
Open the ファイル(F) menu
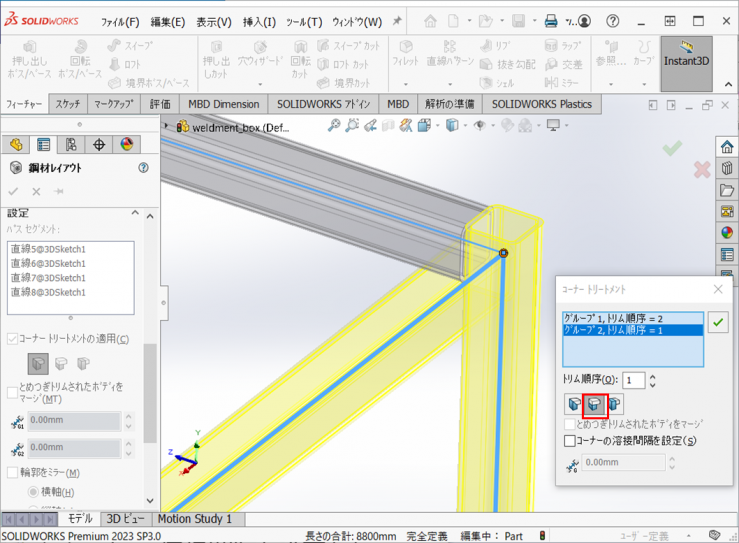click(x=120, y=22)
